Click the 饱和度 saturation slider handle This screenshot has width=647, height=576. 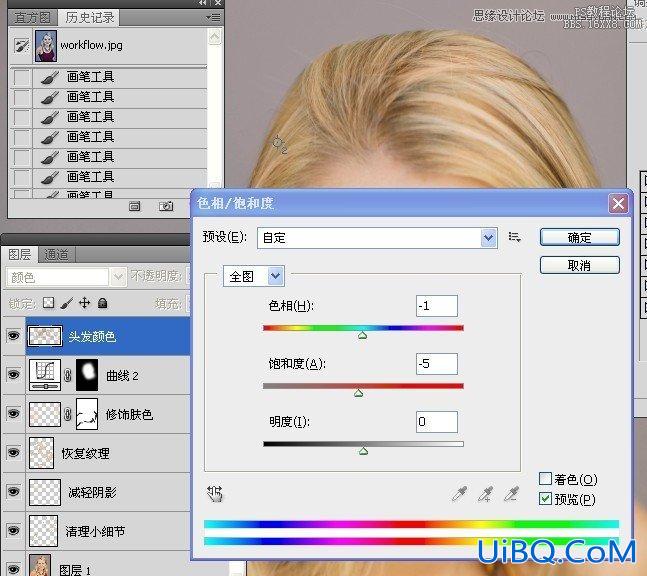click(359, 393)
